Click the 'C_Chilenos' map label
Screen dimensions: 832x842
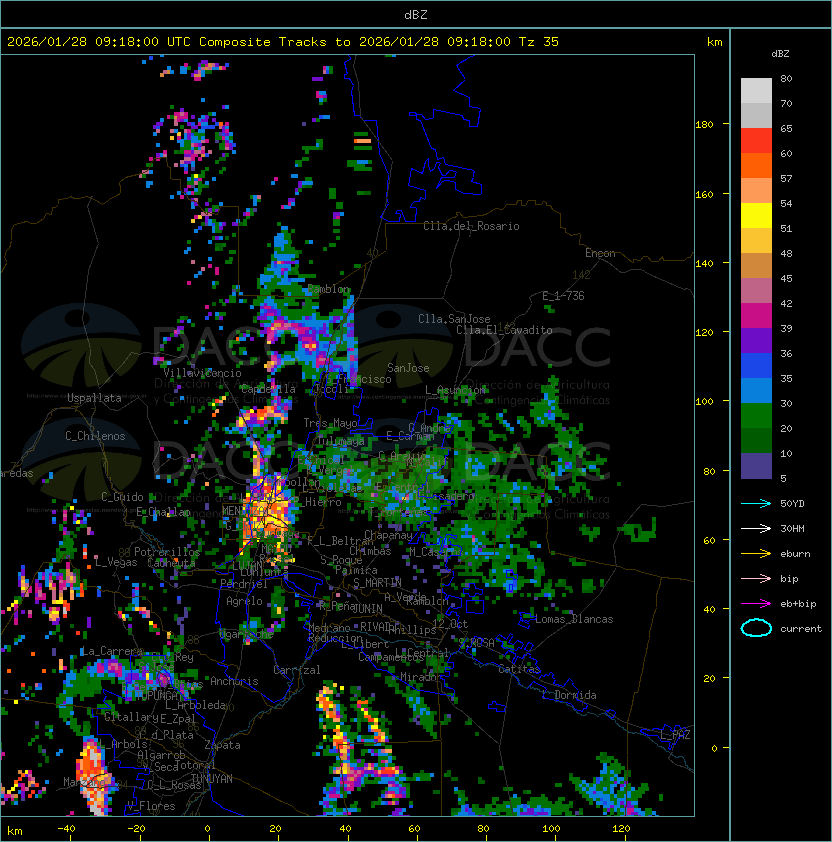[x=95, y=436]
